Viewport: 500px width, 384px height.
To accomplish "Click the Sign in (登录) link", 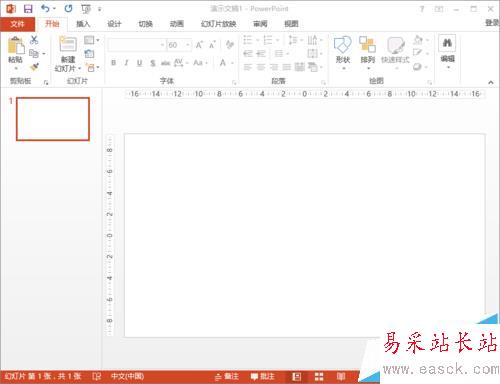I will coord(492,23).
